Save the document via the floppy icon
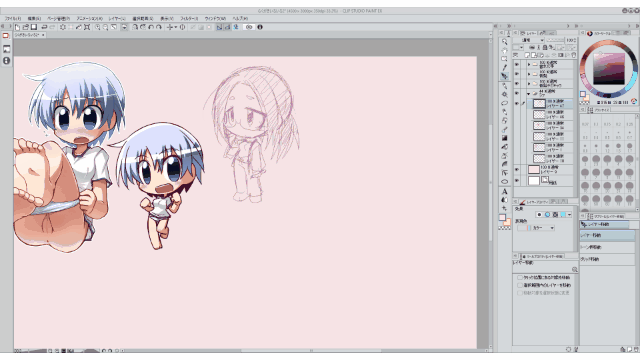Image resolution: width=640 pixels, height=360 pixels. [34, 27]
